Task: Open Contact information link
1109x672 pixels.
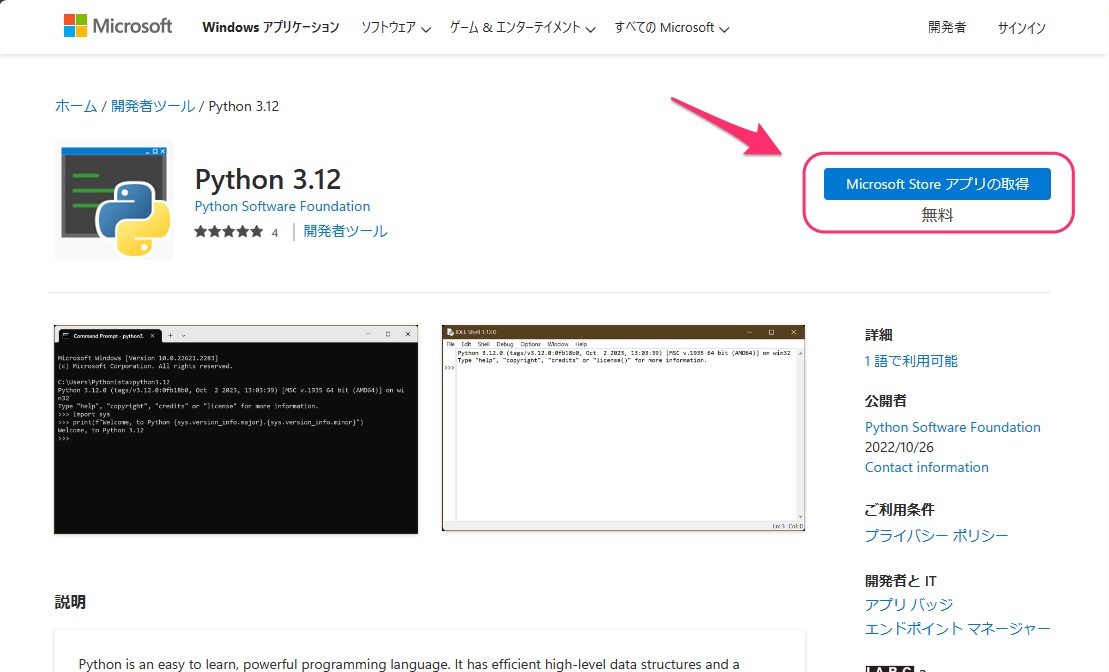Action: pyautogui.click(x=927, y=467)
